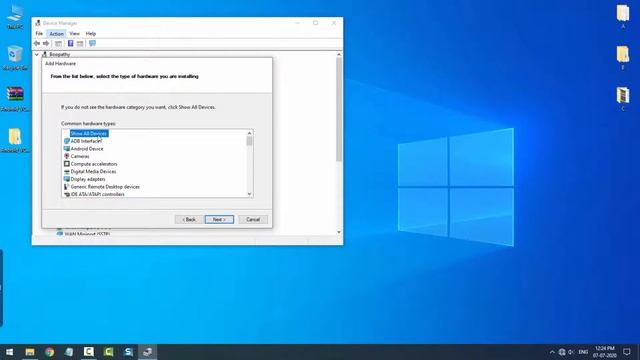Click the Back arrow in Device Manager toolbar
Viewport: 640px width, 360px height.
point(37,43)
